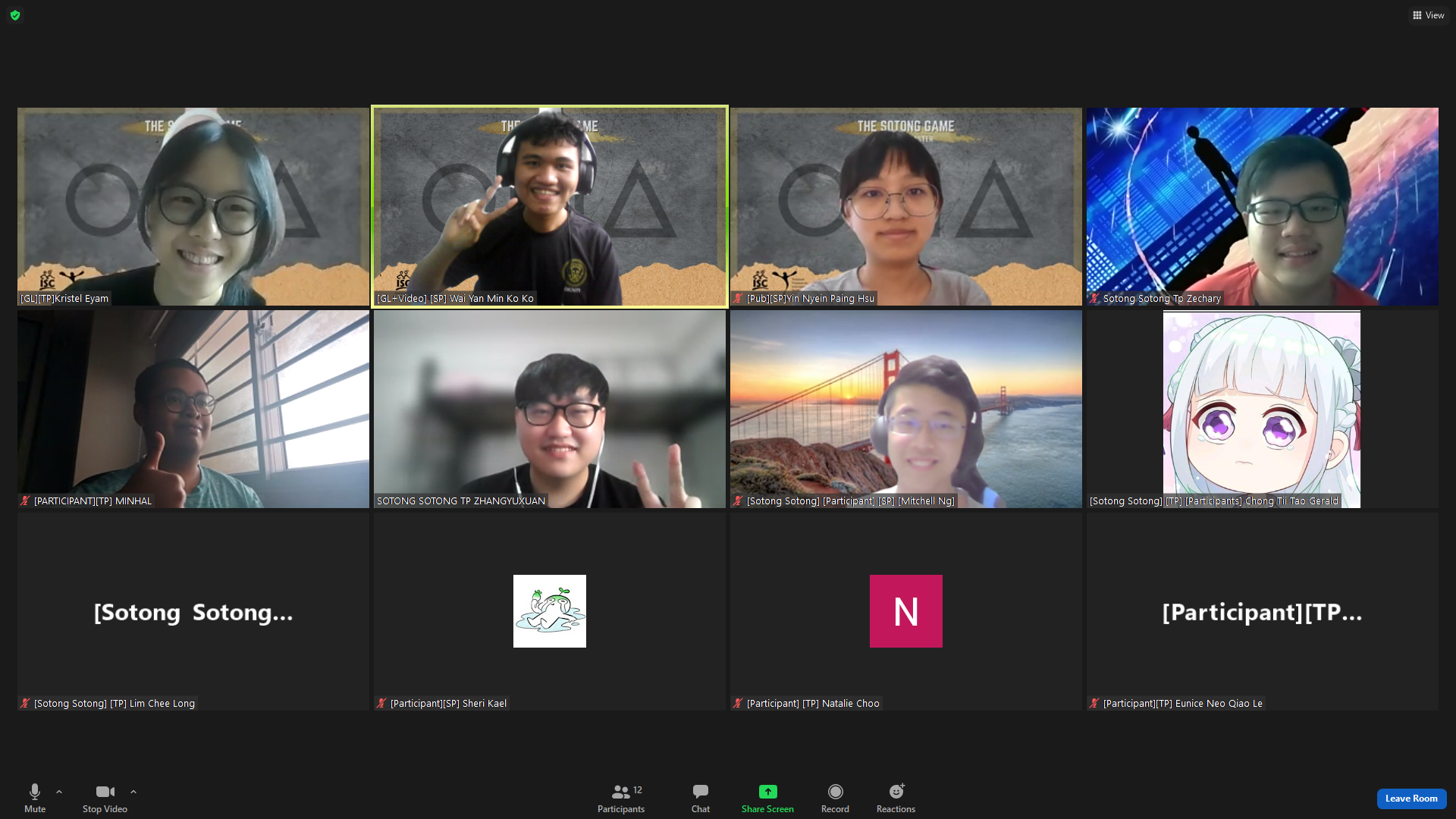Click the green Share Screen icon

(x=767, y=792)
